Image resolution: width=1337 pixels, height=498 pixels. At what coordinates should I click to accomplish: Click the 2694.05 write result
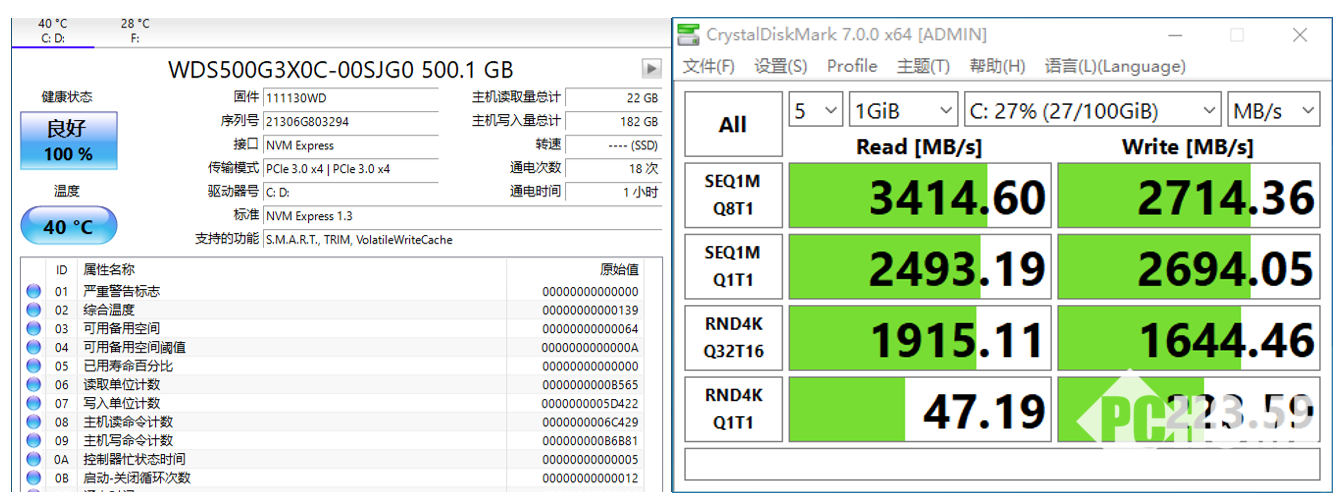click(x=1188, y=267)
